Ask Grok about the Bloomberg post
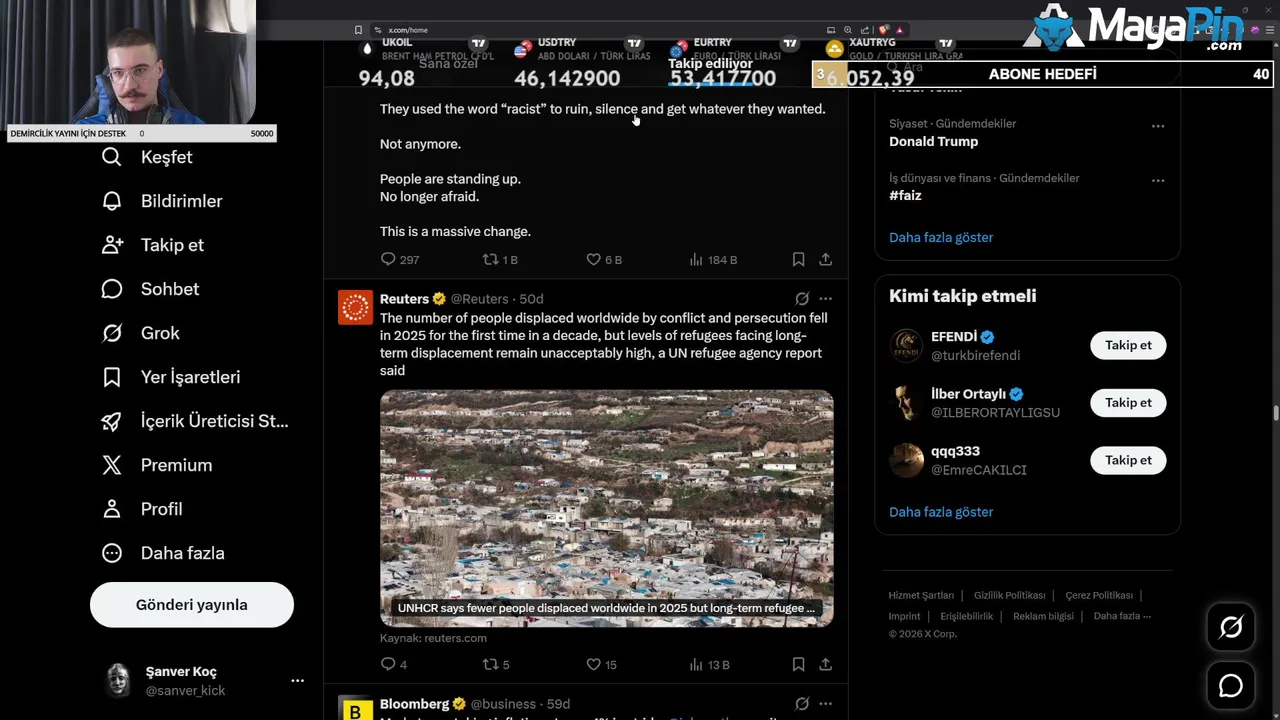 (802, 704)
